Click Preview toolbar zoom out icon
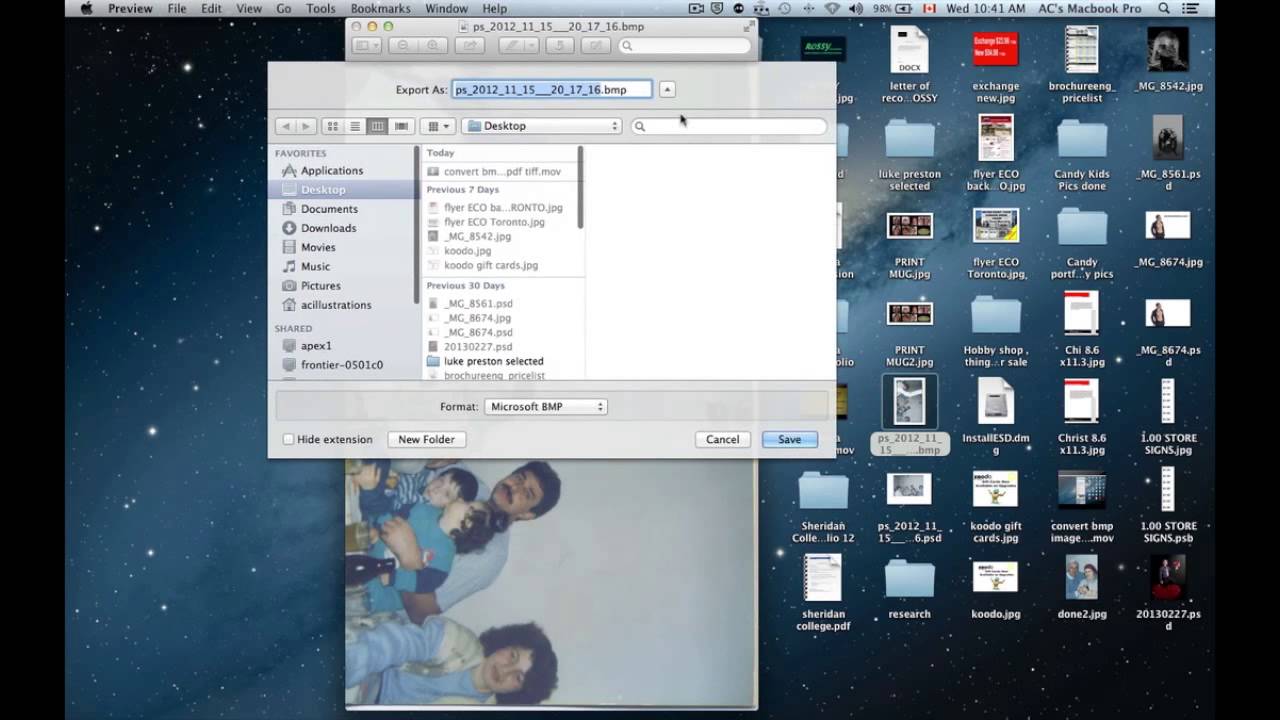Screen dimensions: 1280x720 [403, 46]
